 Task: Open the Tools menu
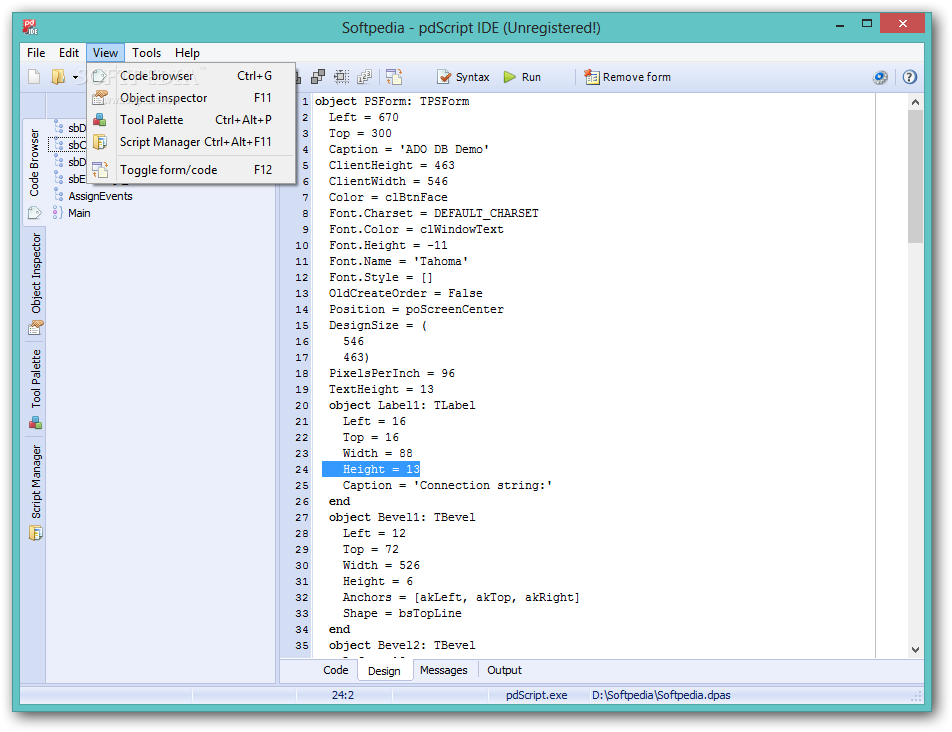[x=146, y=53]
